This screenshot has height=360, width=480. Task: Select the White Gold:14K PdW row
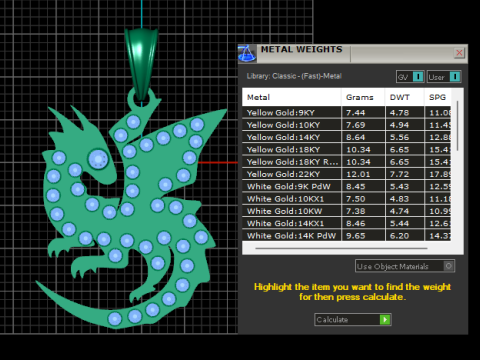tap(347, 236)
